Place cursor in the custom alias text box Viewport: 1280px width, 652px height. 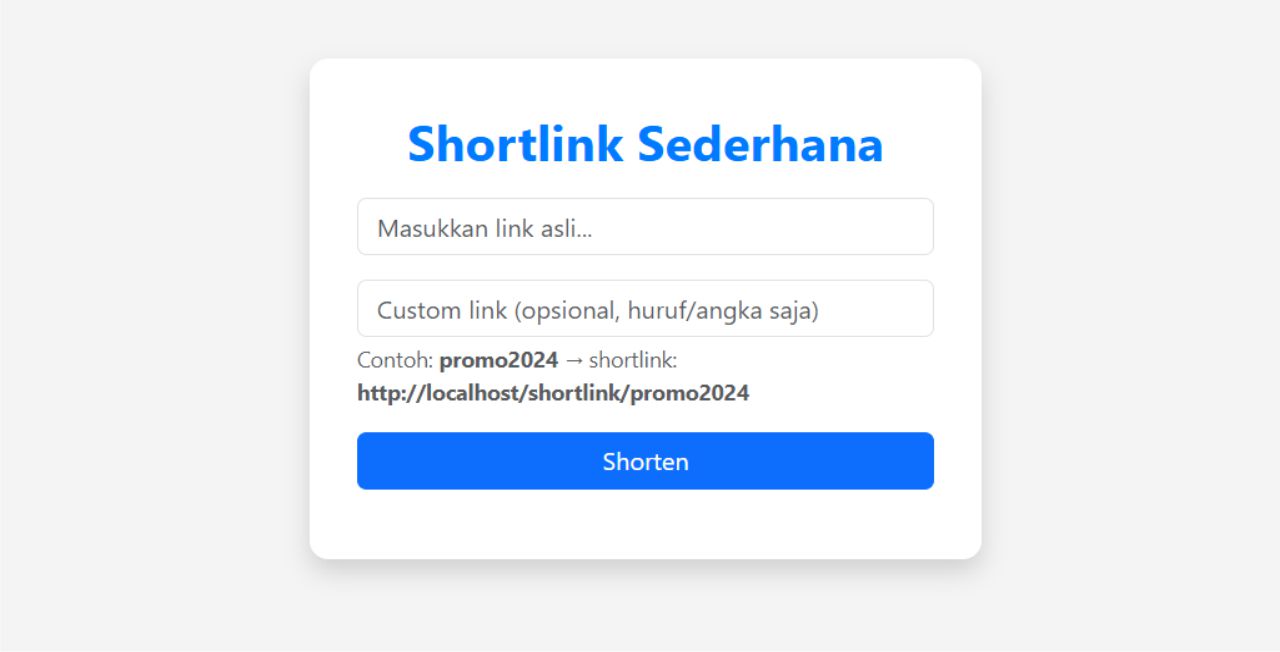pos(870,309)
